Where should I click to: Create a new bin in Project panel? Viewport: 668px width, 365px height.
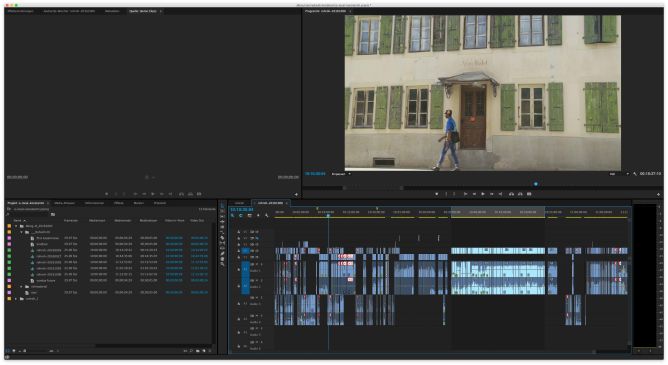[198, 351]
